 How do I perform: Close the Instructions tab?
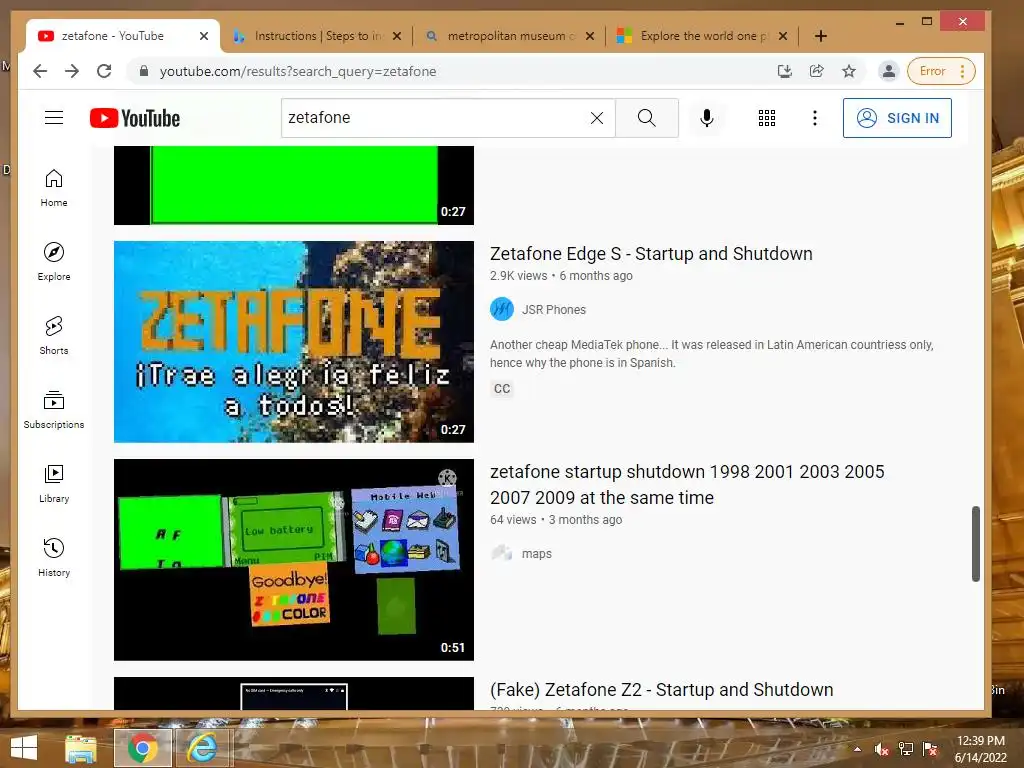396,36
